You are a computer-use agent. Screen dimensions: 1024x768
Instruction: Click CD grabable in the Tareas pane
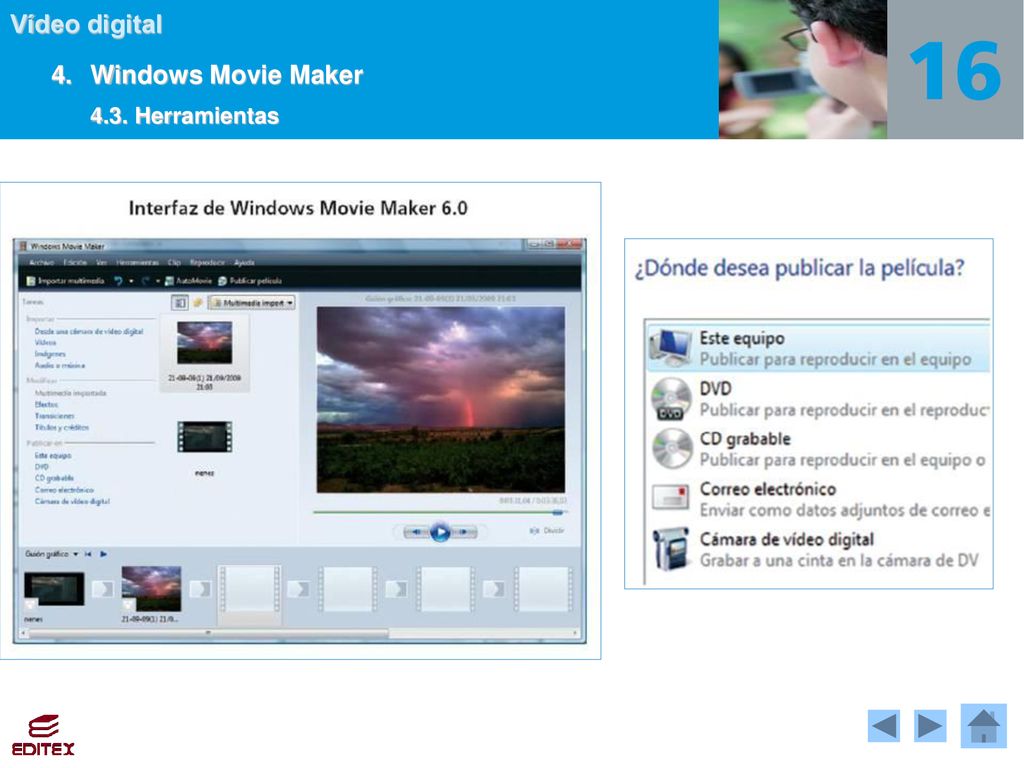click(54, 478)
